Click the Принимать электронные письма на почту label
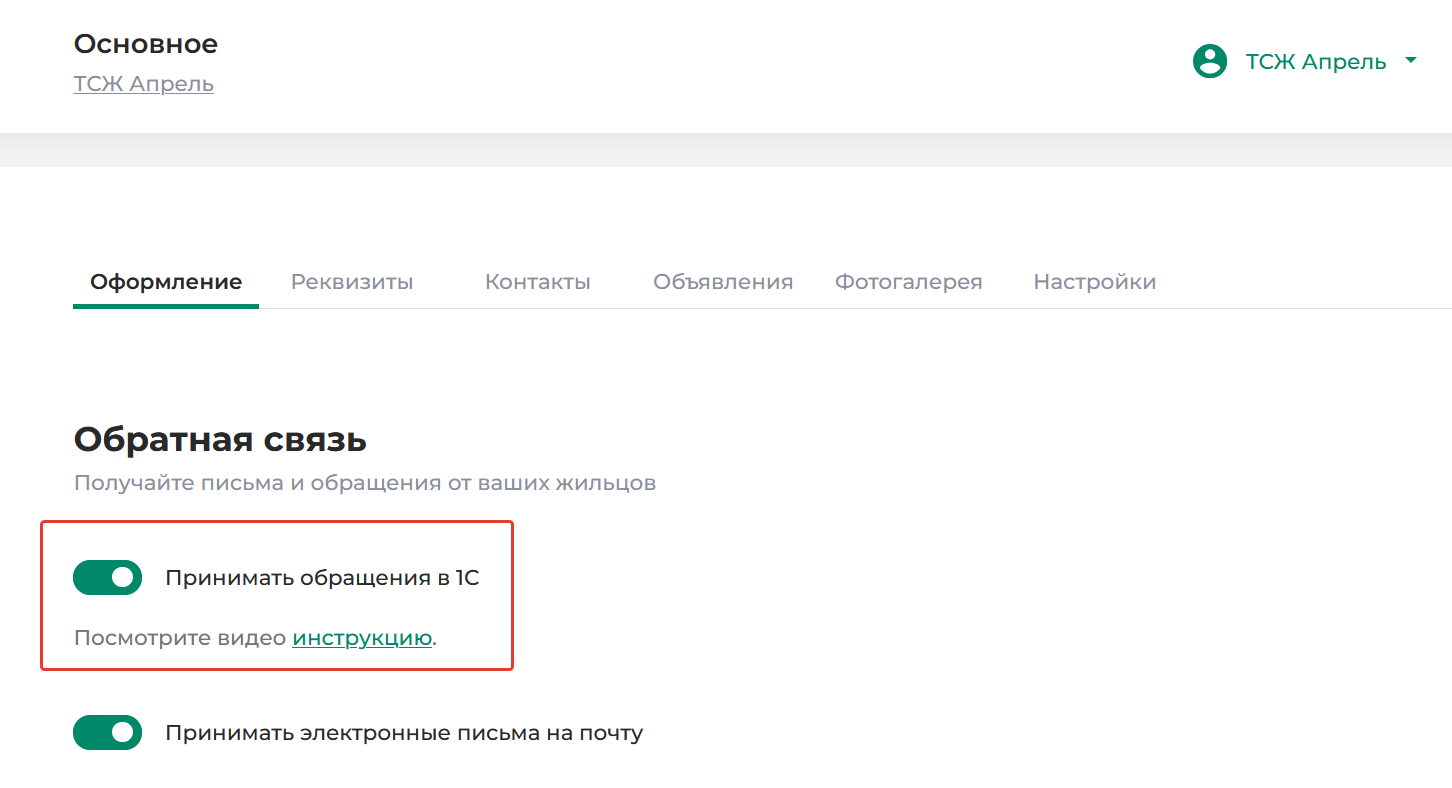The height and width of the screenshot is (788, 1452). pyautogui.click(x=404, y=733)
